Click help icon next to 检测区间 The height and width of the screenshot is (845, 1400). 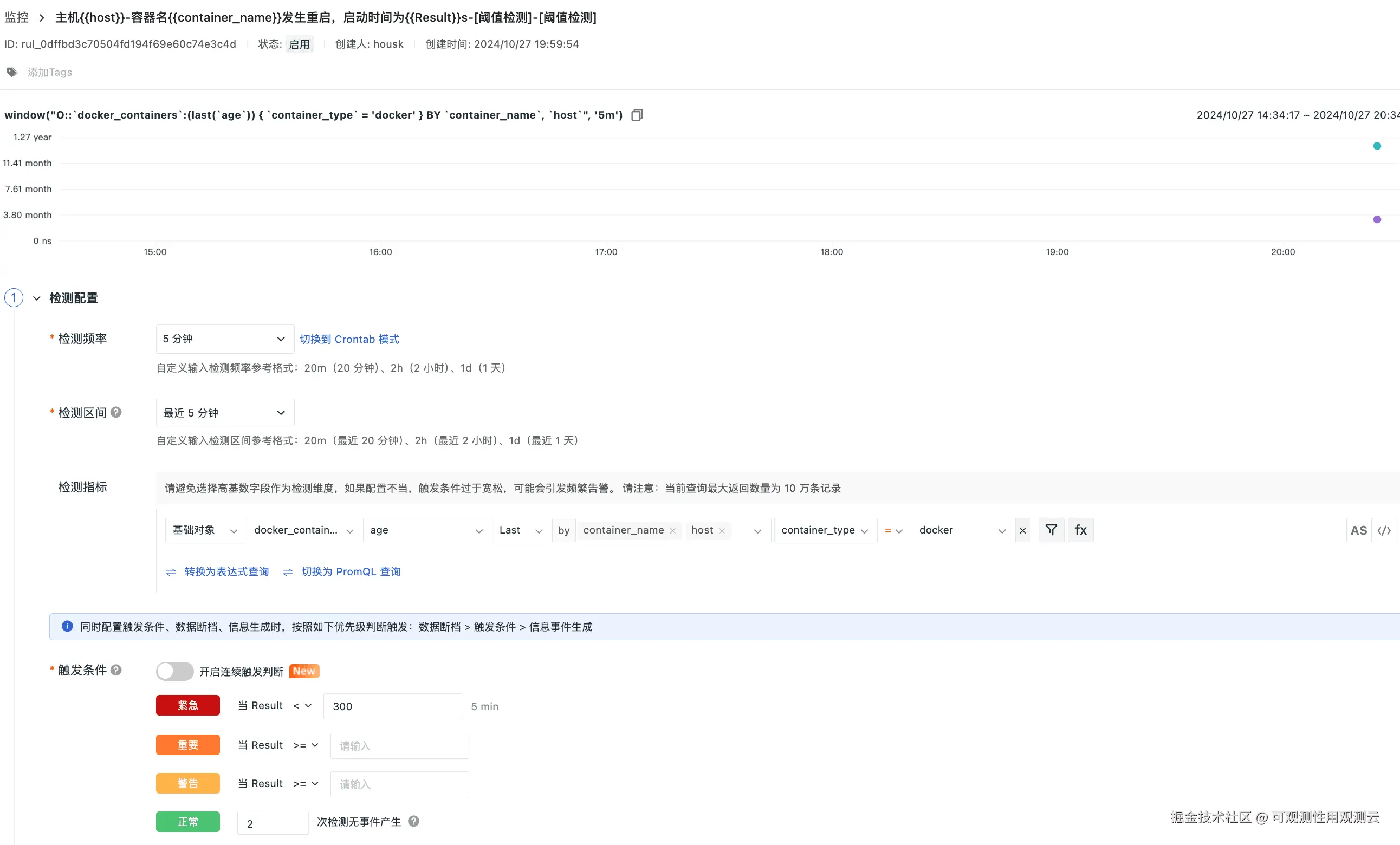click(x=116, y=412)
